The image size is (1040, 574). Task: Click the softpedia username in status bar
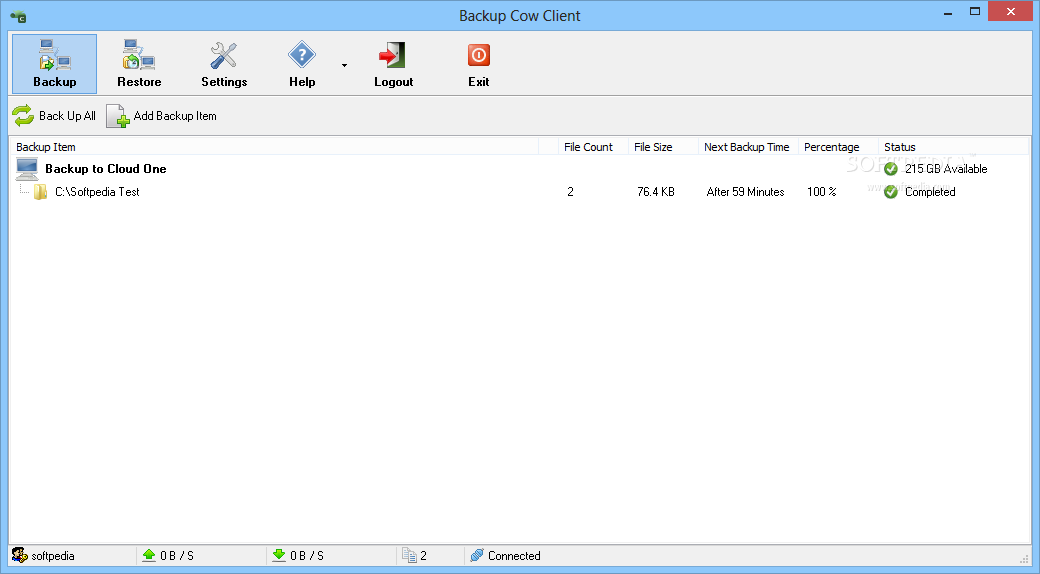[x=53, y=556]
